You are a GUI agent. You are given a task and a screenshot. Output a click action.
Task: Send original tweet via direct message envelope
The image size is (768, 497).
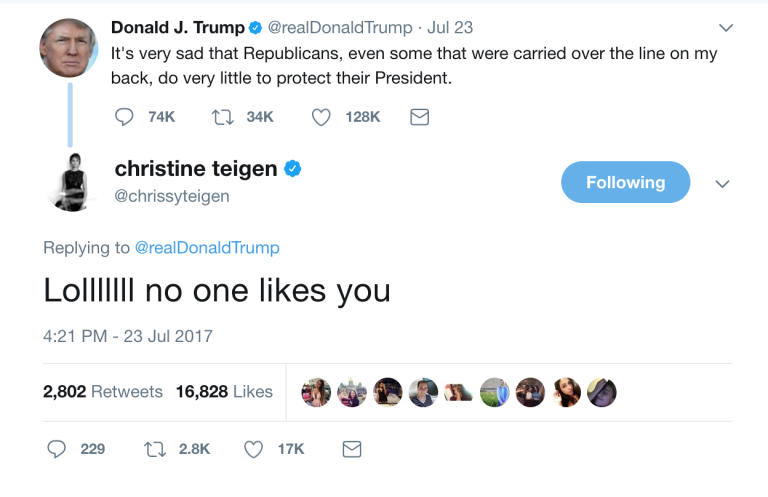point(420,117)
